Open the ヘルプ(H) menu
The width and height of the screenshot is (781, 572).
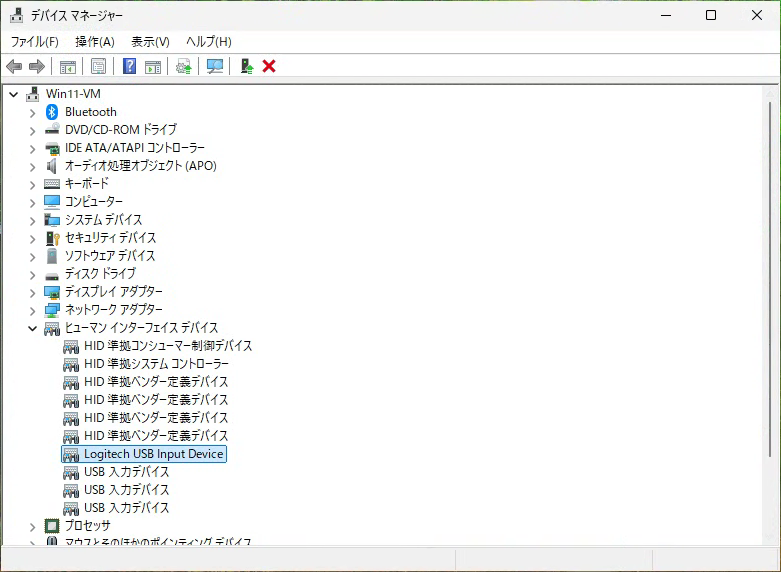209,42
